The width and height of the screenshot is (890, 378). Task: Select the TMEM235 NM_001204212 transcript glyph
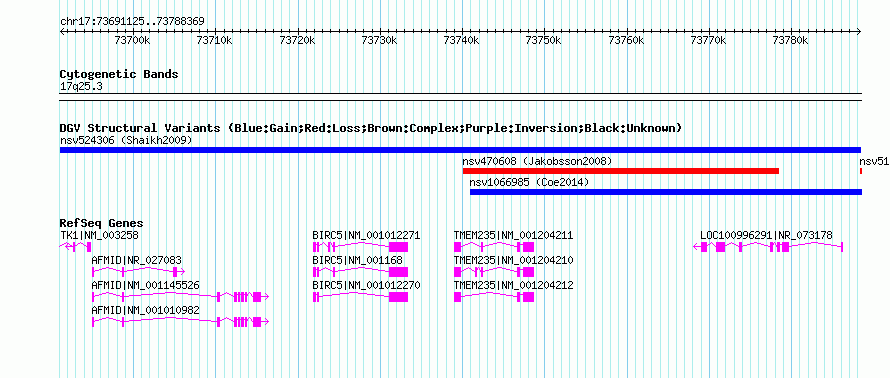click(x=494, y=296)
